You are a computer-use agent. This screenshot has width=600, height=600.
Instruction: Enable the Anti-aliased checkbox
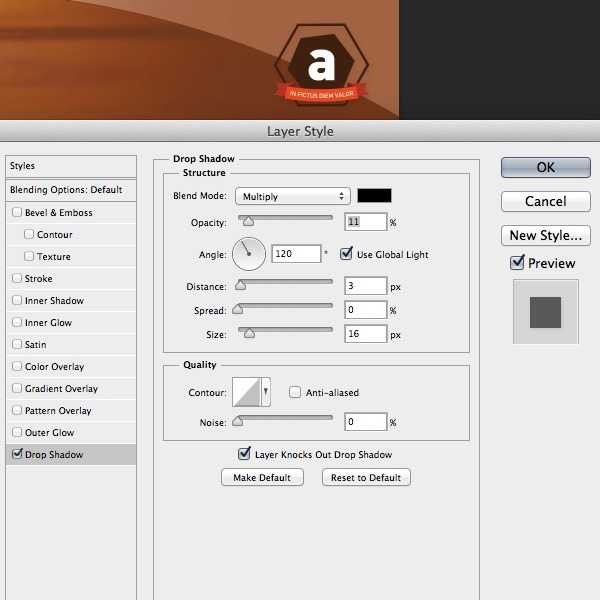[x=295, y=393]
